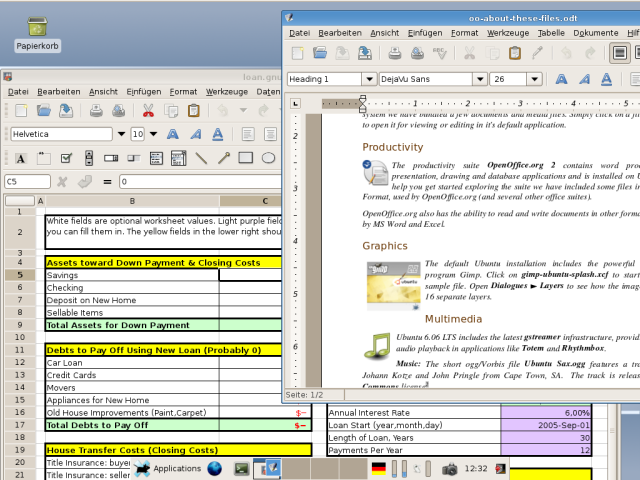Click the paste clipboard icon in the word processor
640x480 pixels.
coord(515,53)
